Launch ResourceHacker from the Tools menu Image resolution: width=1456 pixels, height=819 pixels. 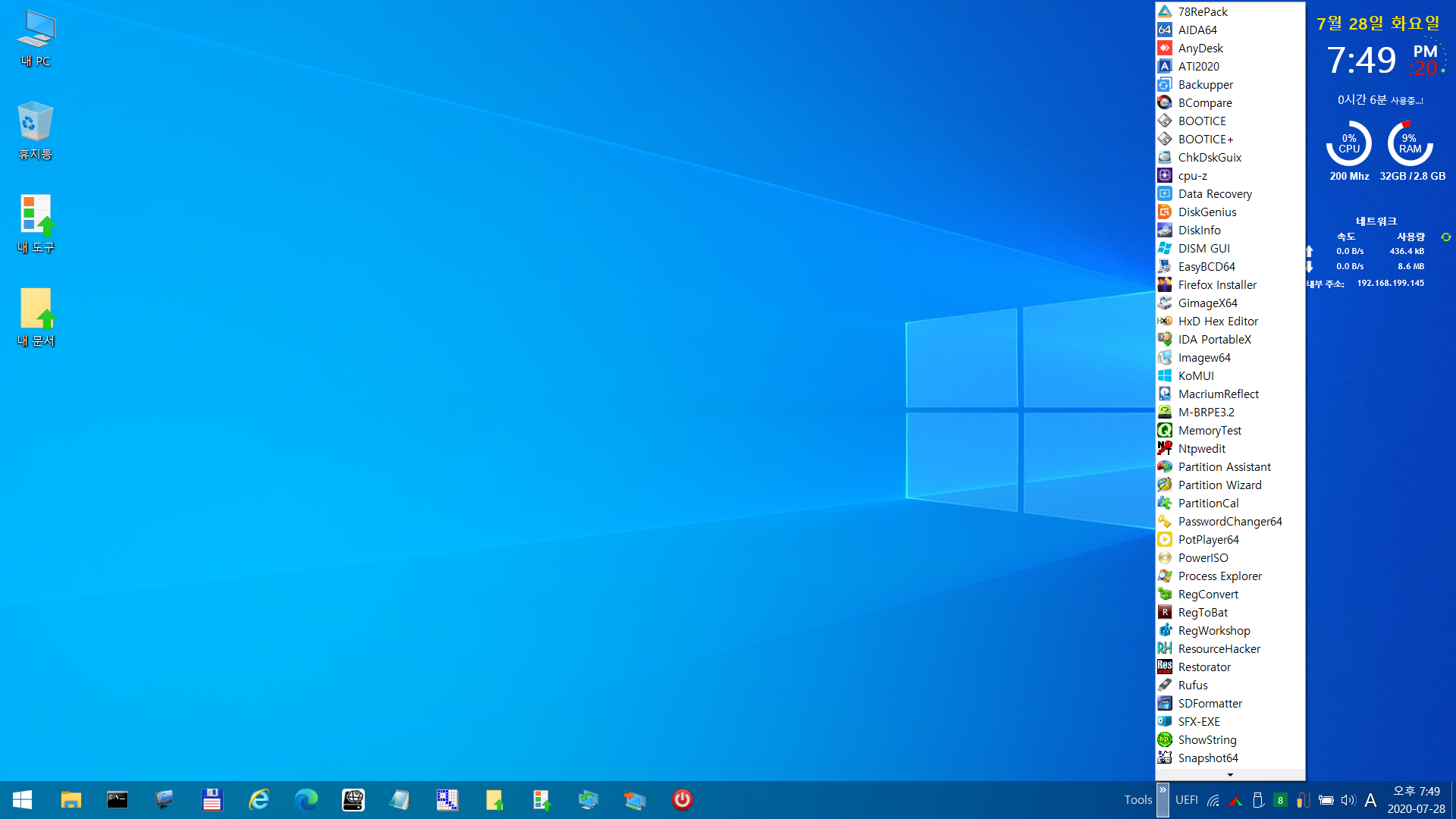pyautogui.click(x=1230, y=648)
